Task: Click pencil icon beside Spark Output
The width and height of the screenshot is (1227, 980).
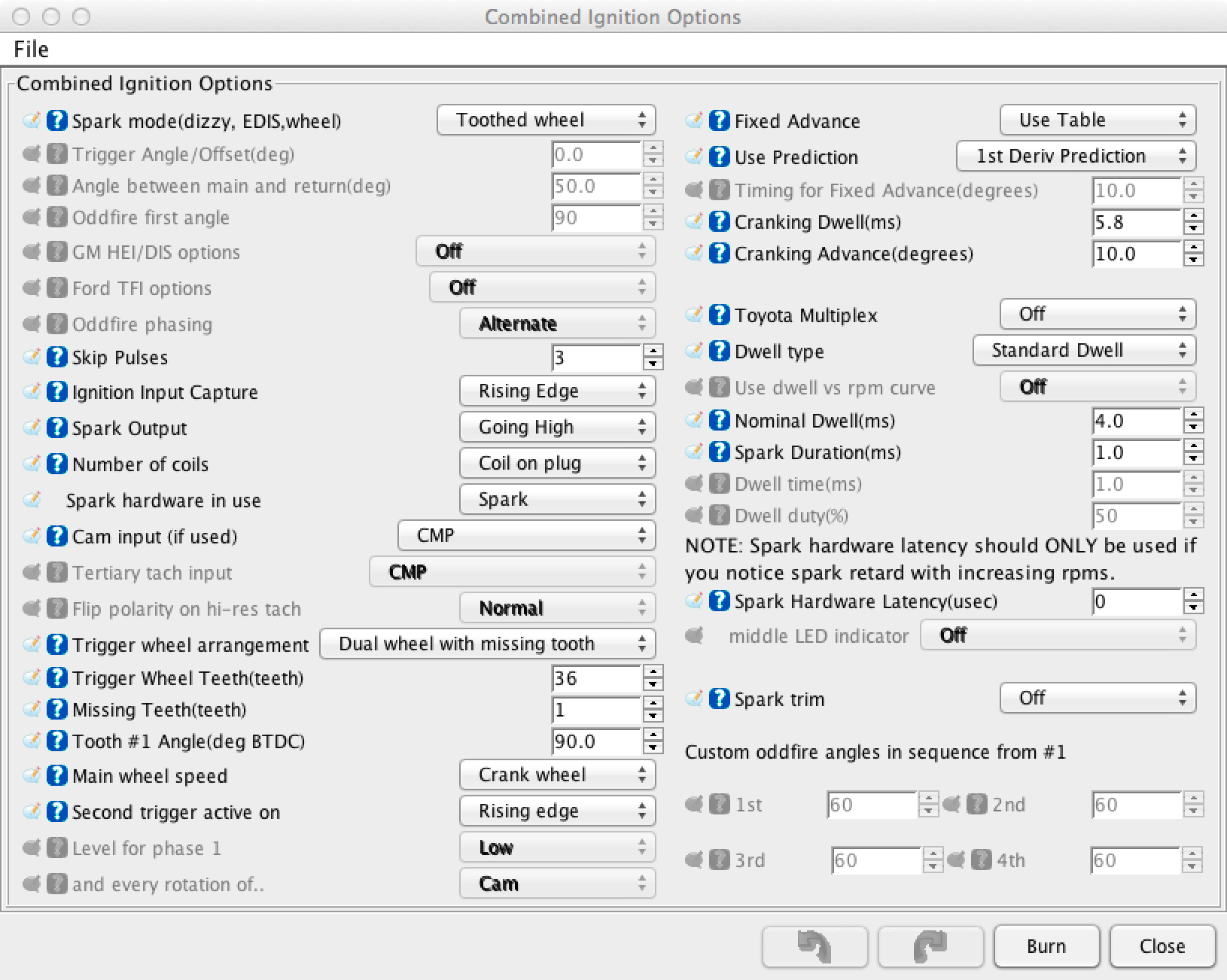Action: 32,428
